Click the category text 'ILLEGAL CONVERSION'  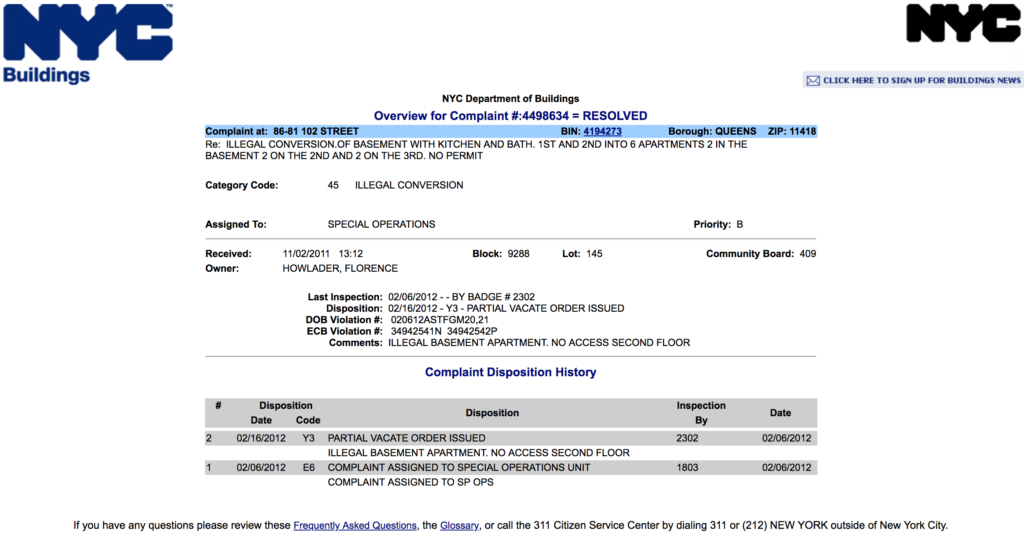click(x=409, y=186)
